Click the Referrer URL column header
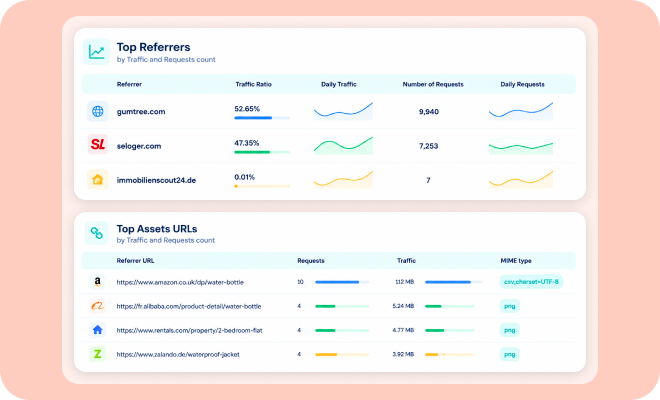This screenshot has height=400, width=660. click(135, 261)
